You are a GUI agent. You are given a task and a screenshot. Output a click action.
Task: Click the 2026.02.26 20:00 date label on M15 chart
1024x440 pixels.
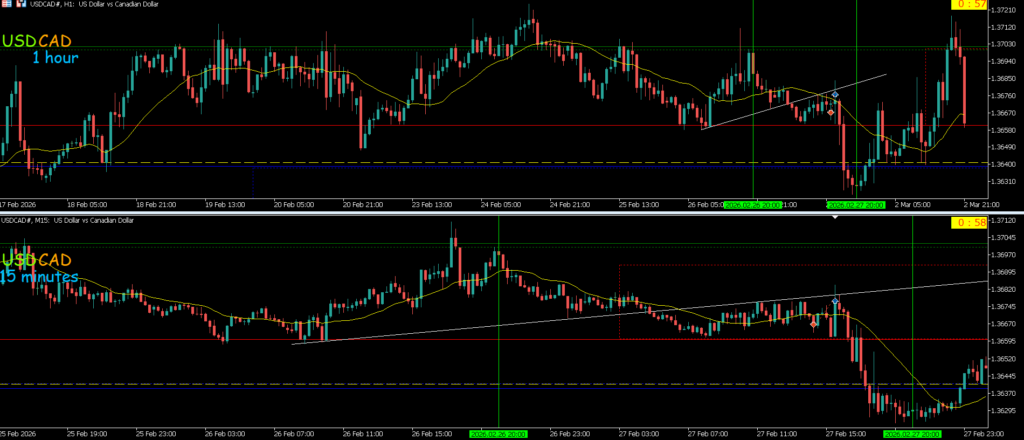(498, 435)
